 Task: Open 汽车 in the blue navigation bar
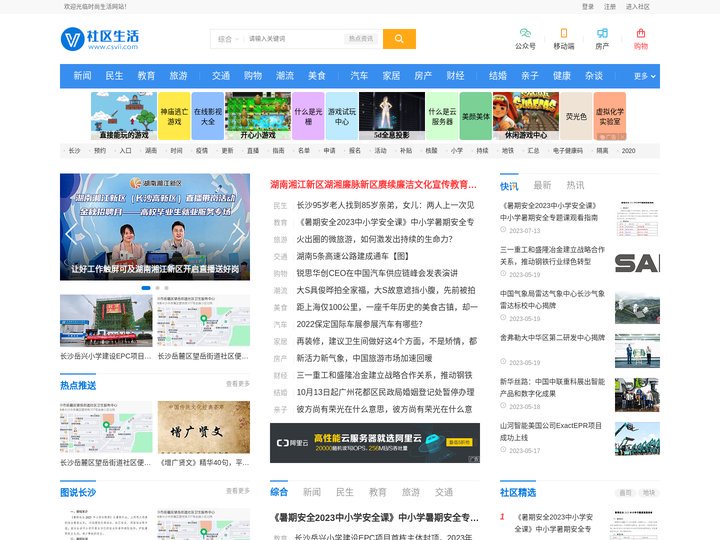[359, 76]
